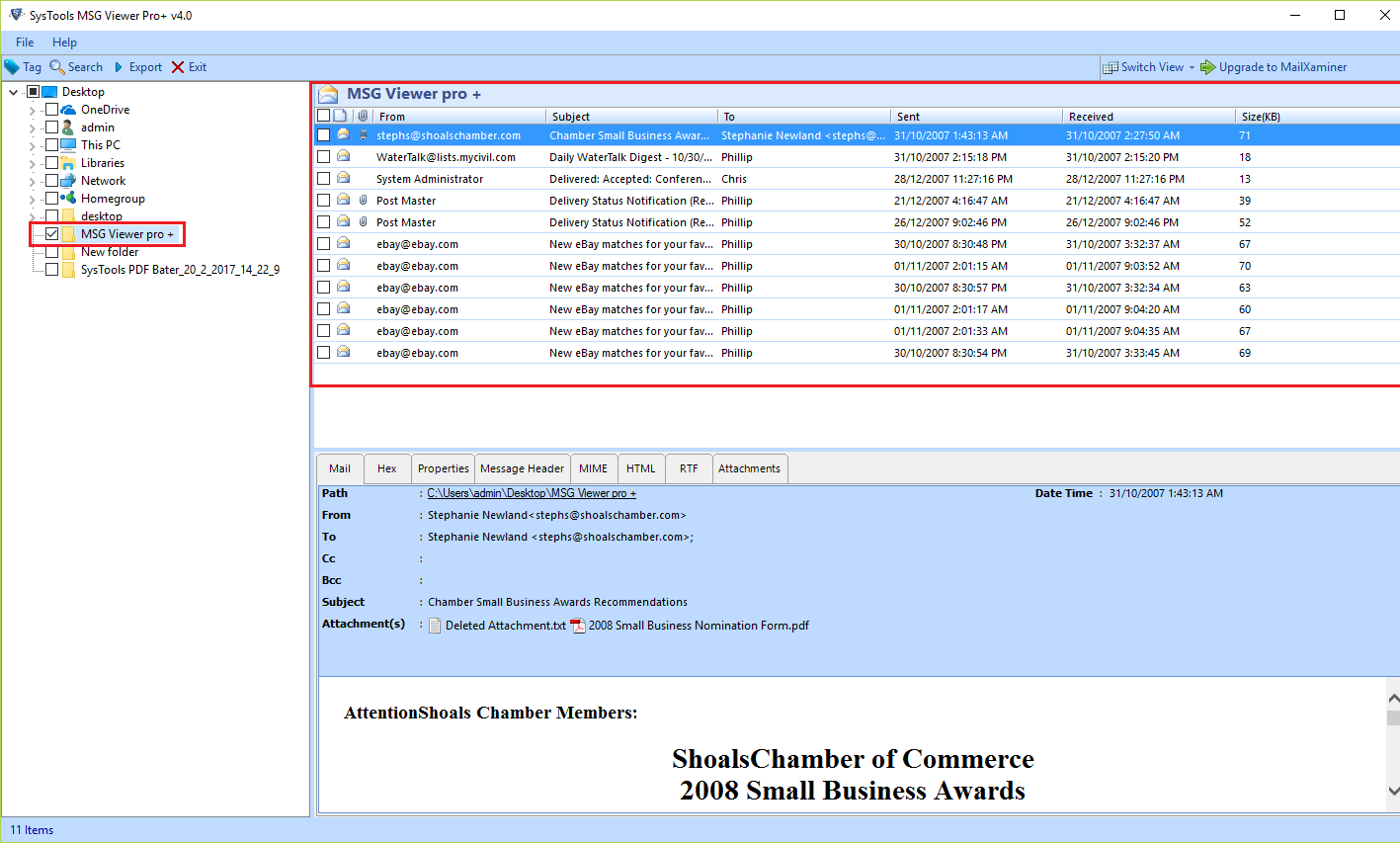Sort emails by the Size(KB) column header

[1317, 117]
